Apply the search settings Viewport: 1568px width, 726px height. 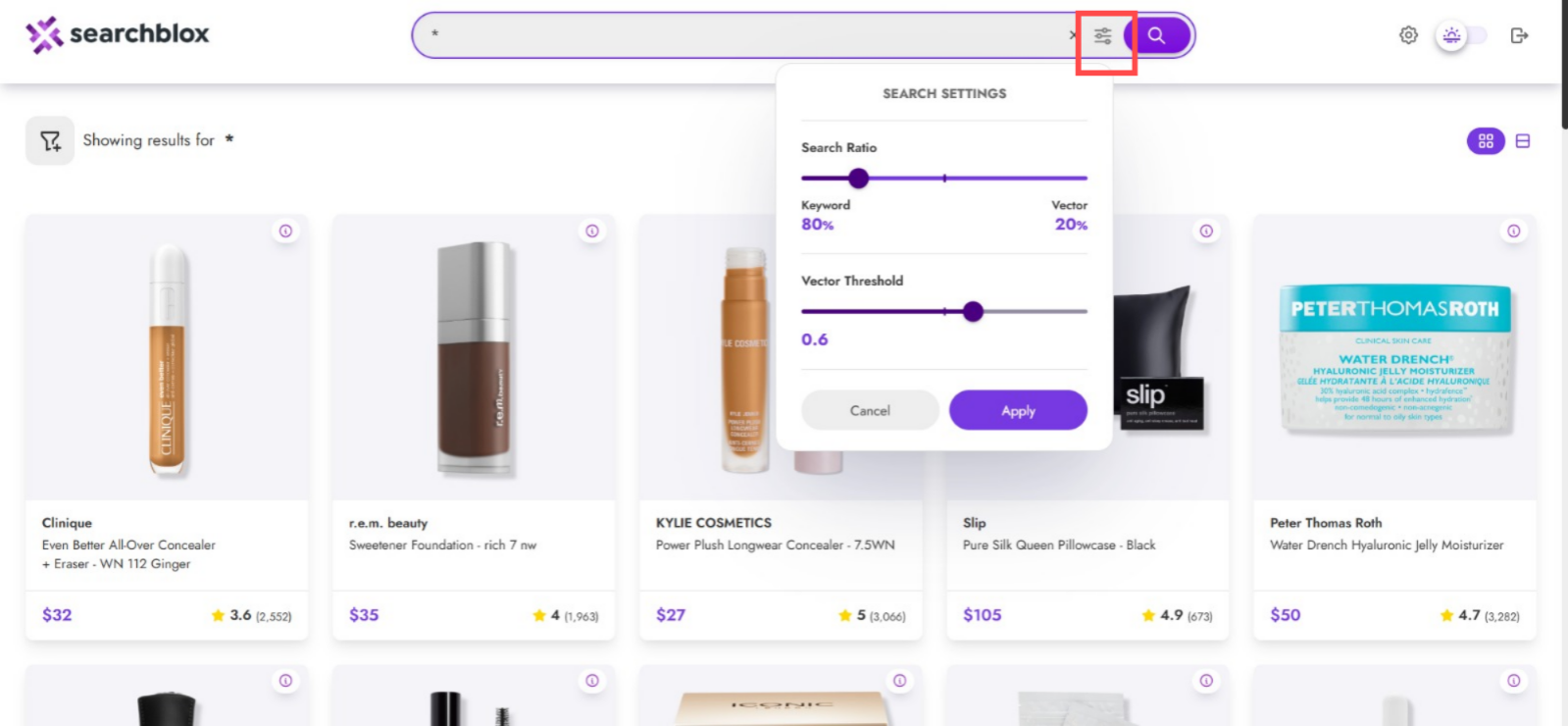(x=1018, y=410)
